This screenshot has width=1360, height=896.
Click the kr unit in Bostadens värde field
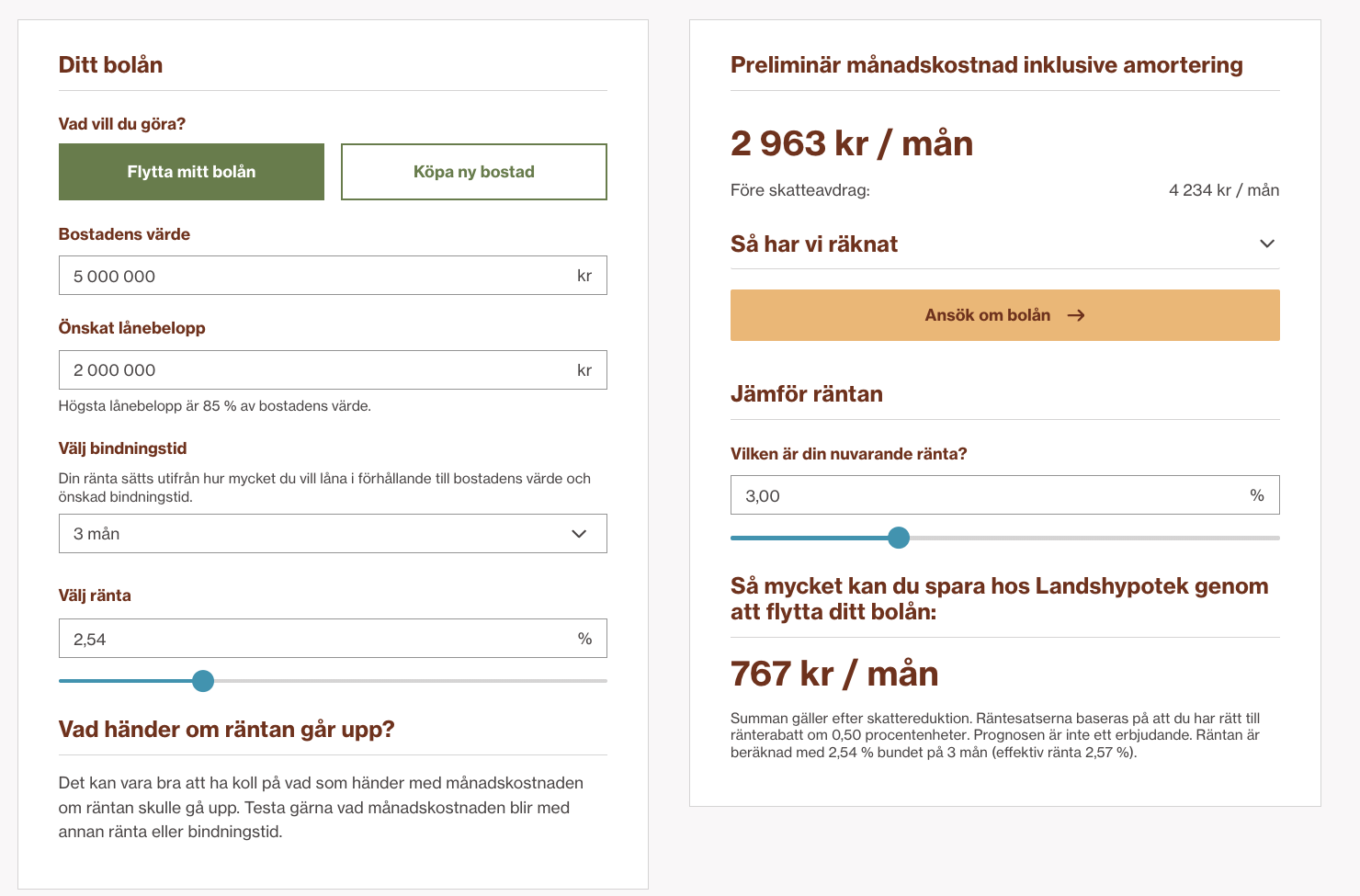[x=584, y=276]
